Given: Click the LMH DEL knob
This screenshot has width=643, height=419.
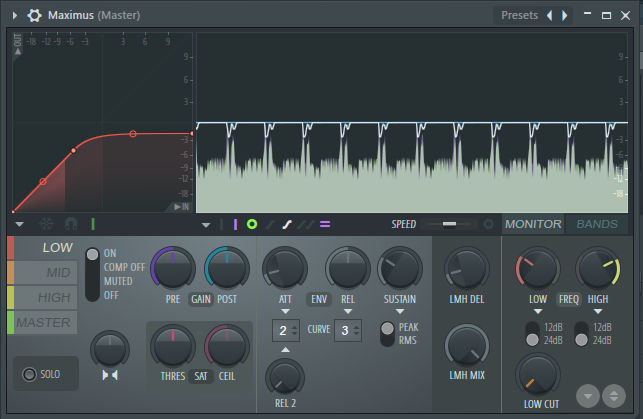Looking at the screenshot, I should click(467, 269).
